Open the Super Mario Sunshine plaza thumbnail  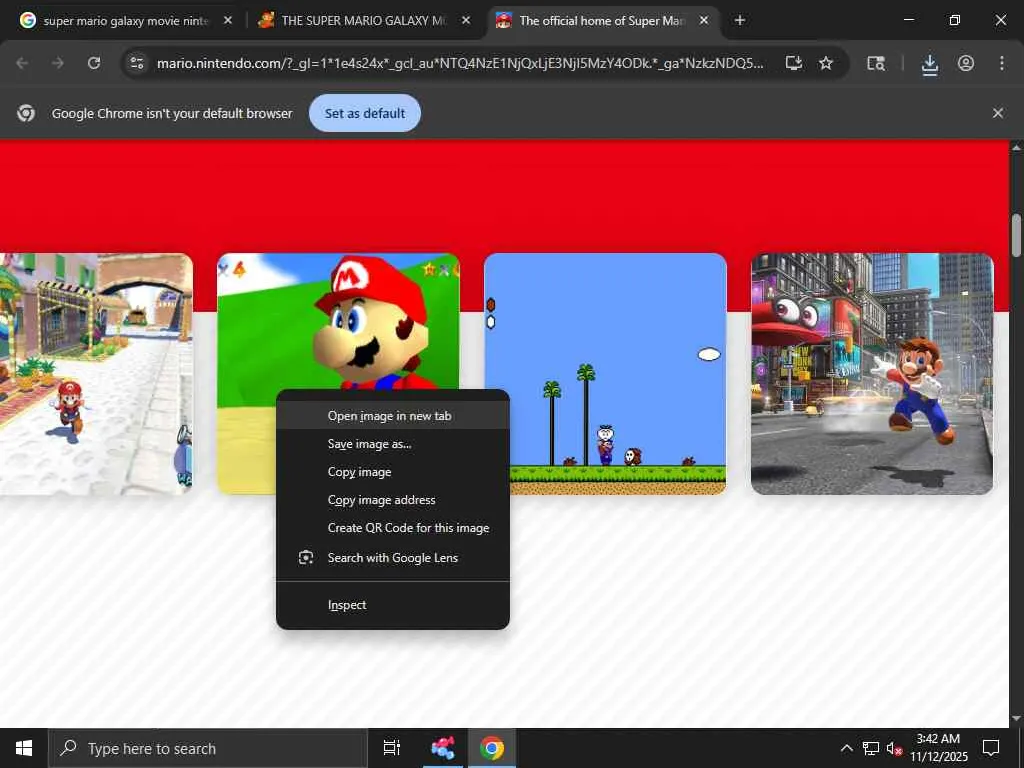pos(96,374)
